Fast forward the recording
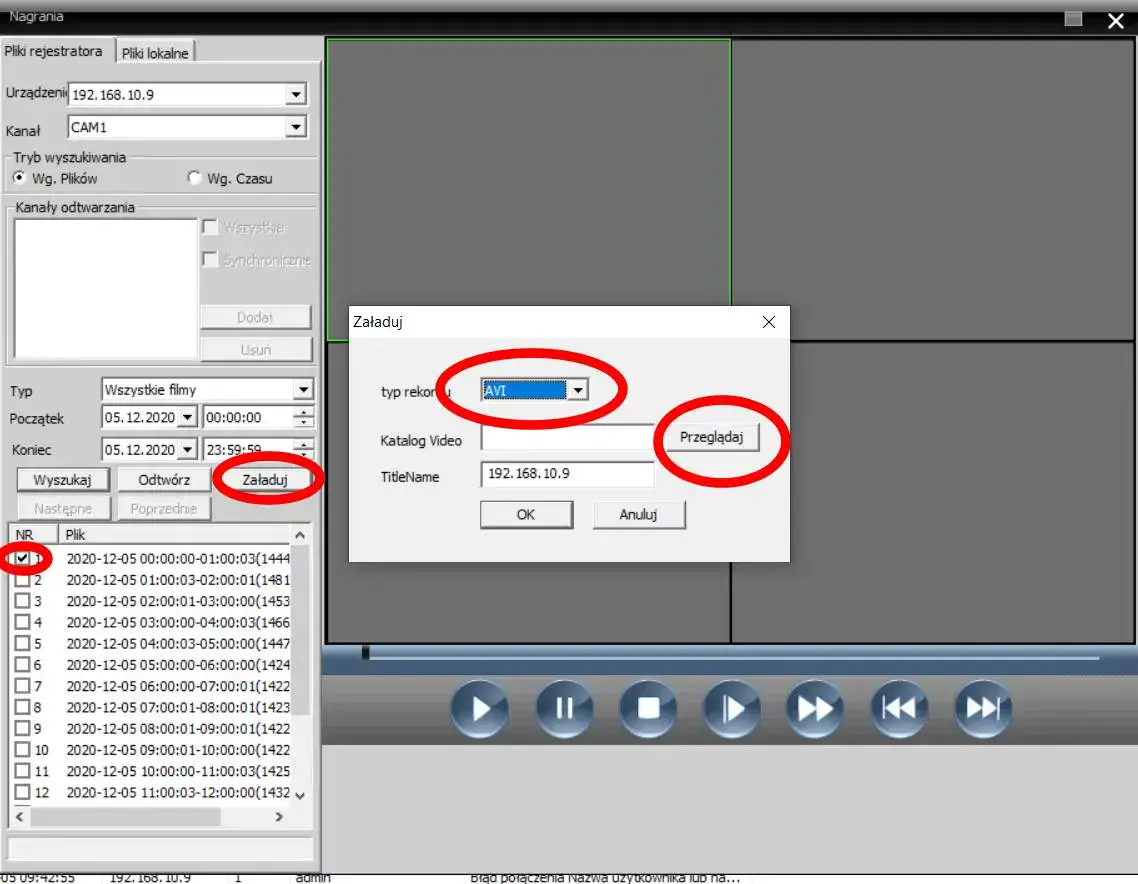 point(815,708)
